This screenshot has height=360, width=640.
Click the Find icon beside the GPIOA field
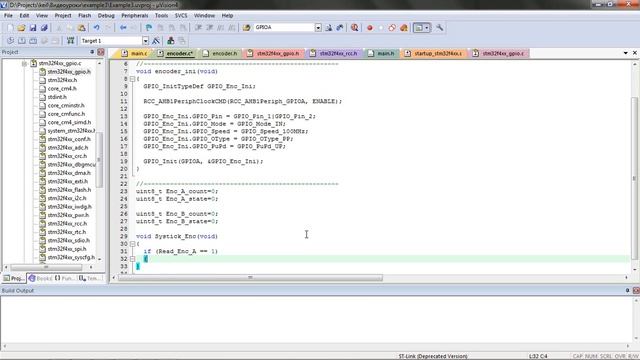coord(329,28)
